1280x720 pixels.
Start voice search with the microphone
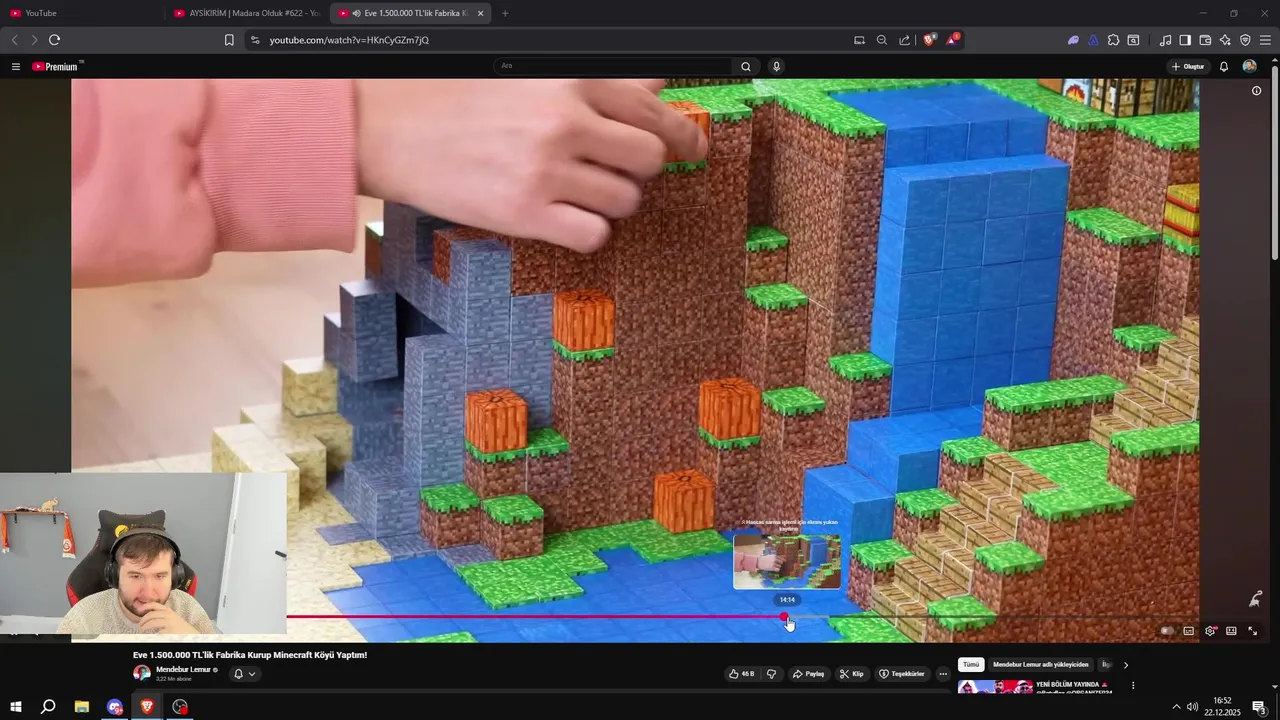click(776, 66)
